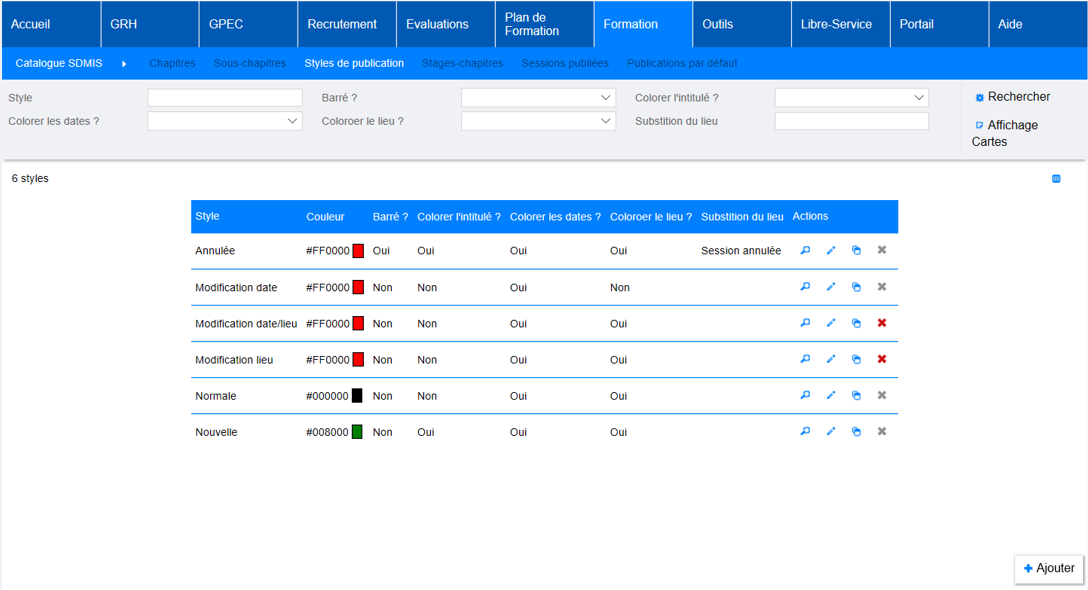Expand the Coloroer le lieu ? dropdown
1088x590 pixels.
(538, 121)
